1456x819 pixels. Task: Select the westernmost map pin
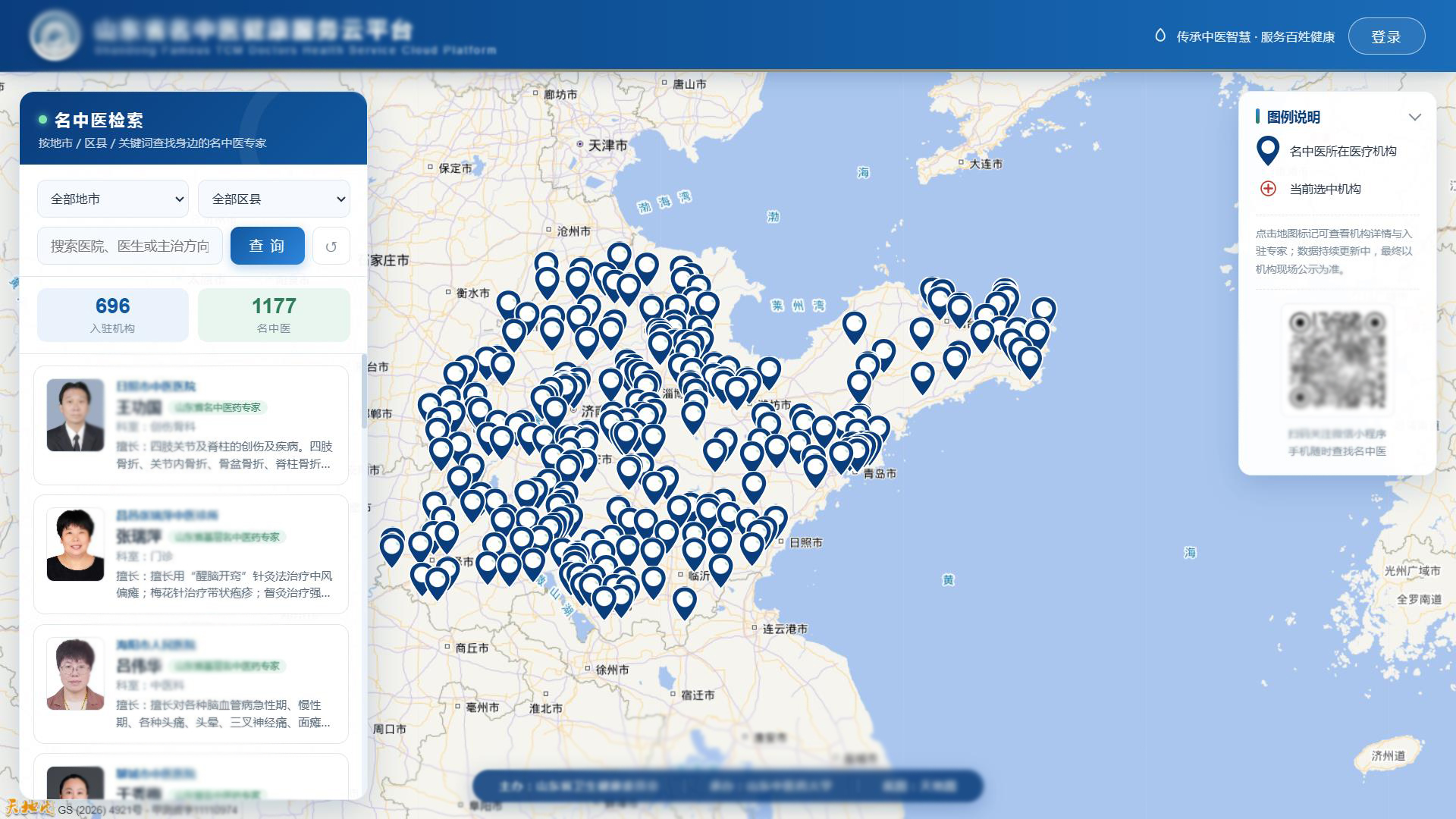[392, 548]
